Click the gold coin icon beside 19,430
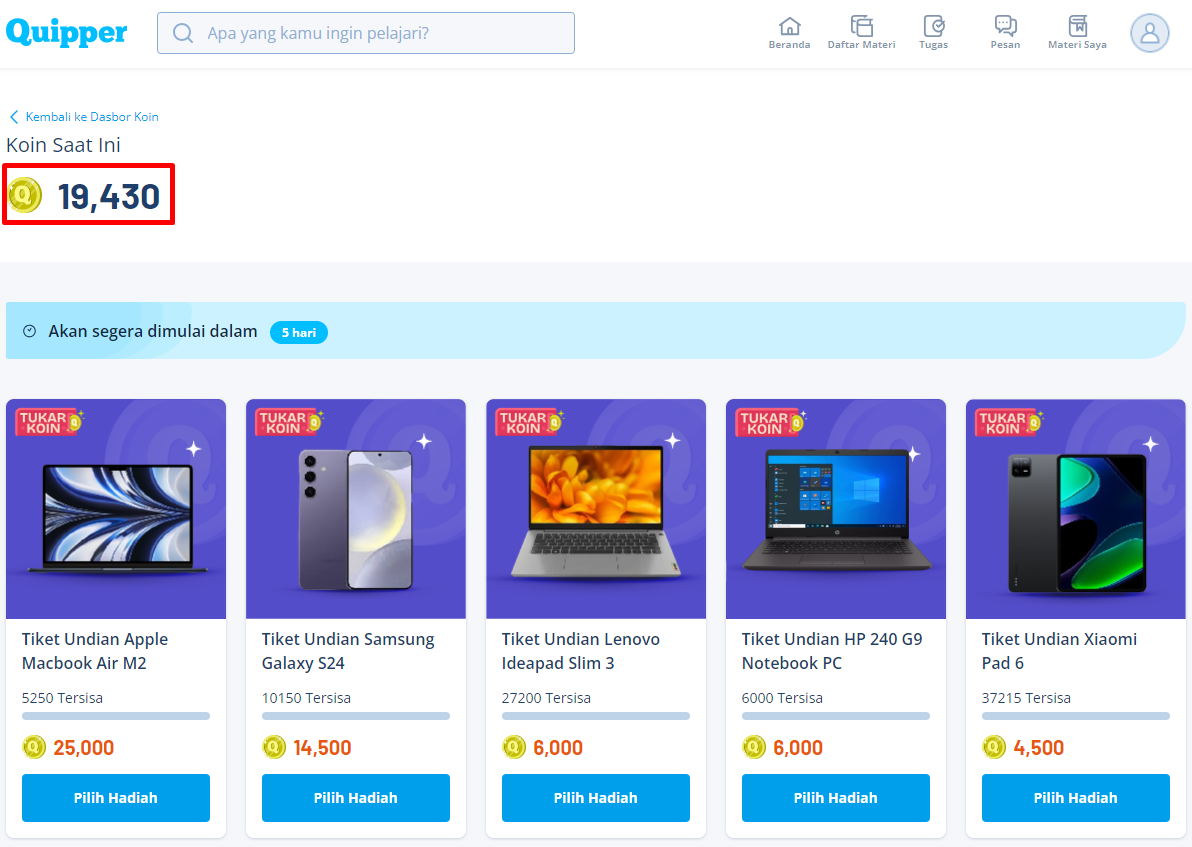 coord(25,195)
